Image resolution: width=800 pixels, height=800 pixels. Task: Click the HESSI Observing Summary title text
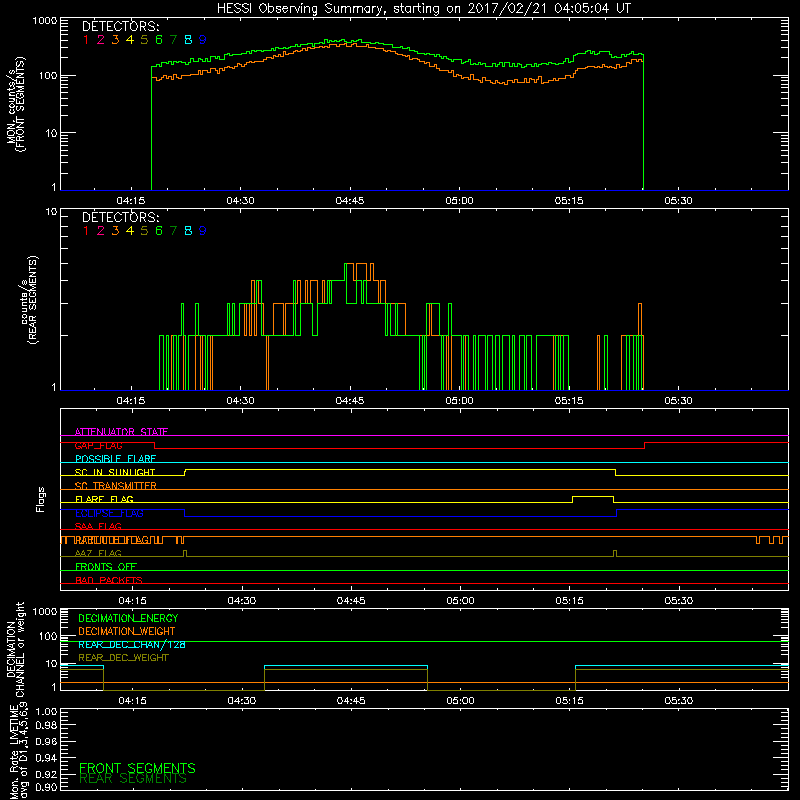(x=424, y=9)
